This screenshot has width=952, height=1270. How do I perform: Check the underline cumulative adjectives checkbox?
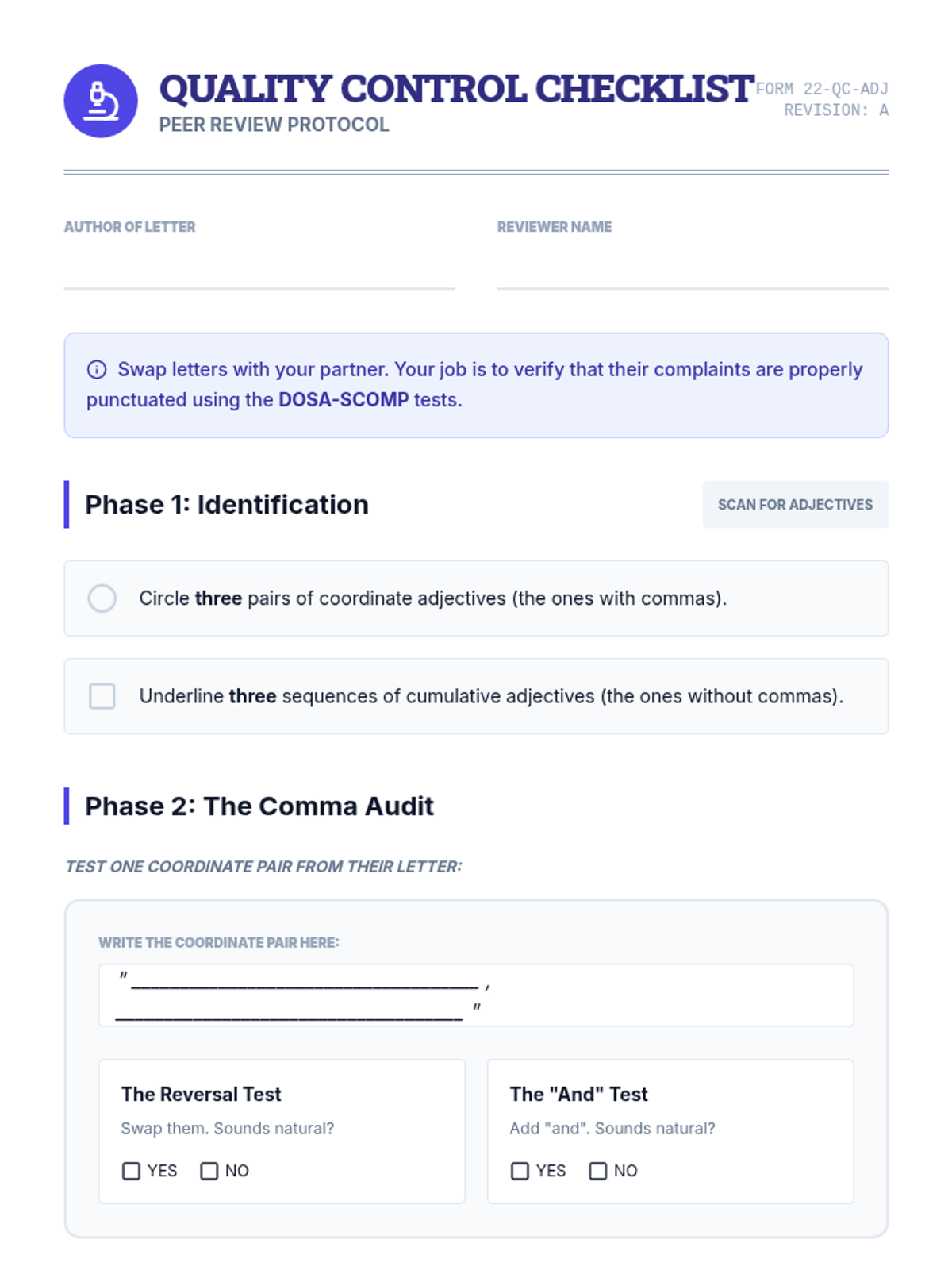102,696
